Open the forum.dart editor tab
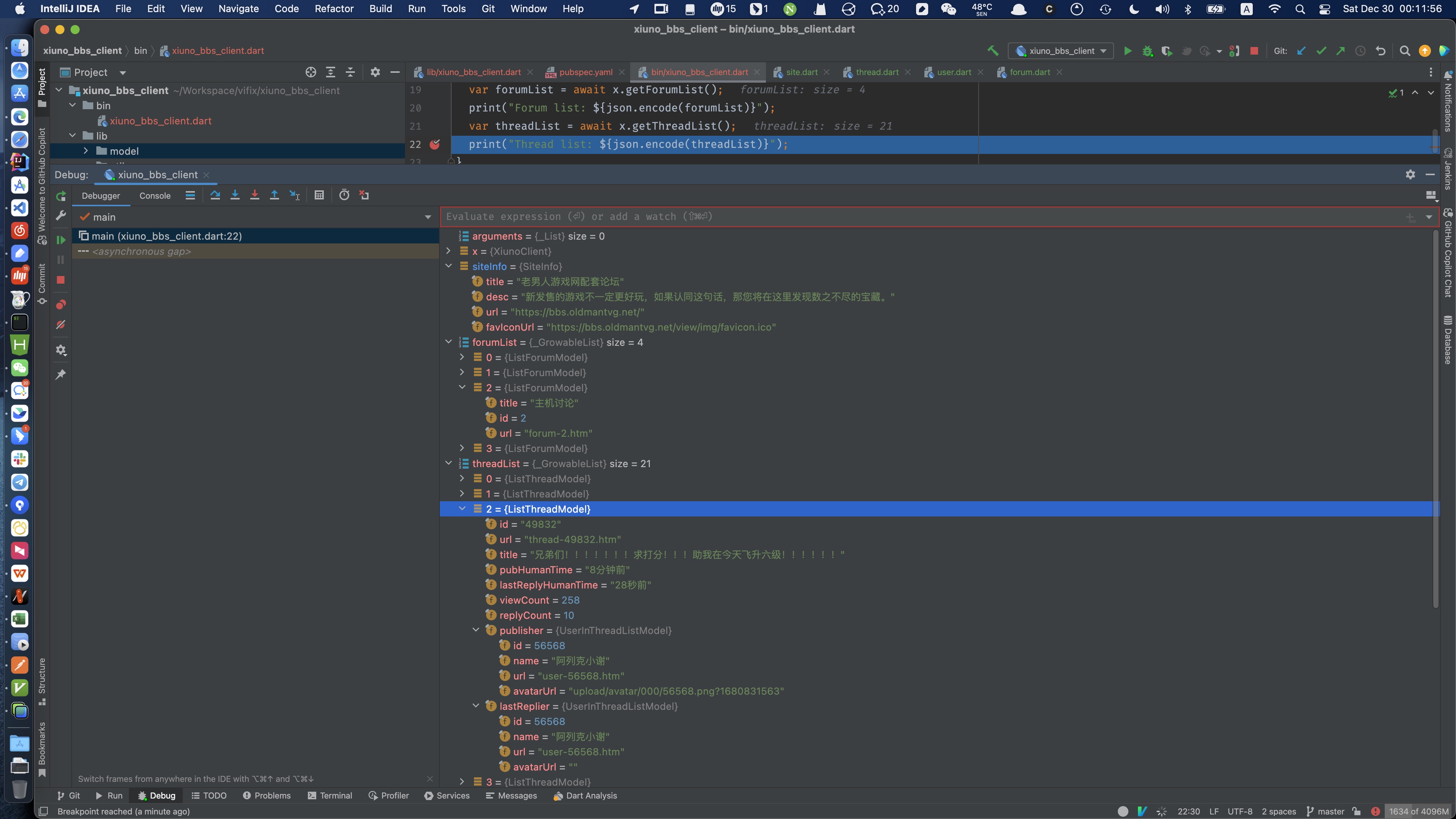Viewport: 1456px width, 819px height. tap(1029, 72)
